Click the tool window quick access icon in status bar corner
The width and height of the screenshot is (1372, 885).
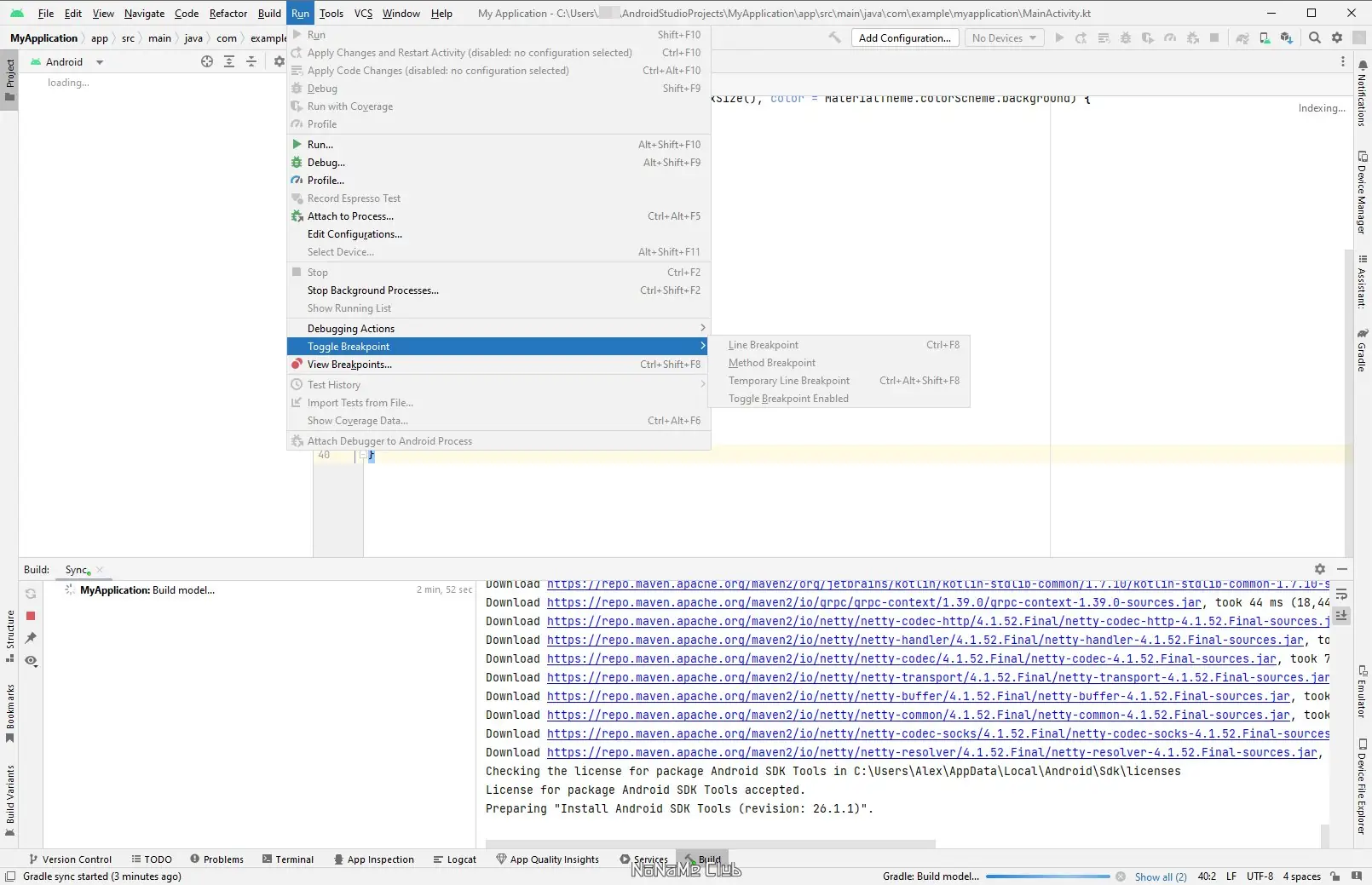click(10, 876)
